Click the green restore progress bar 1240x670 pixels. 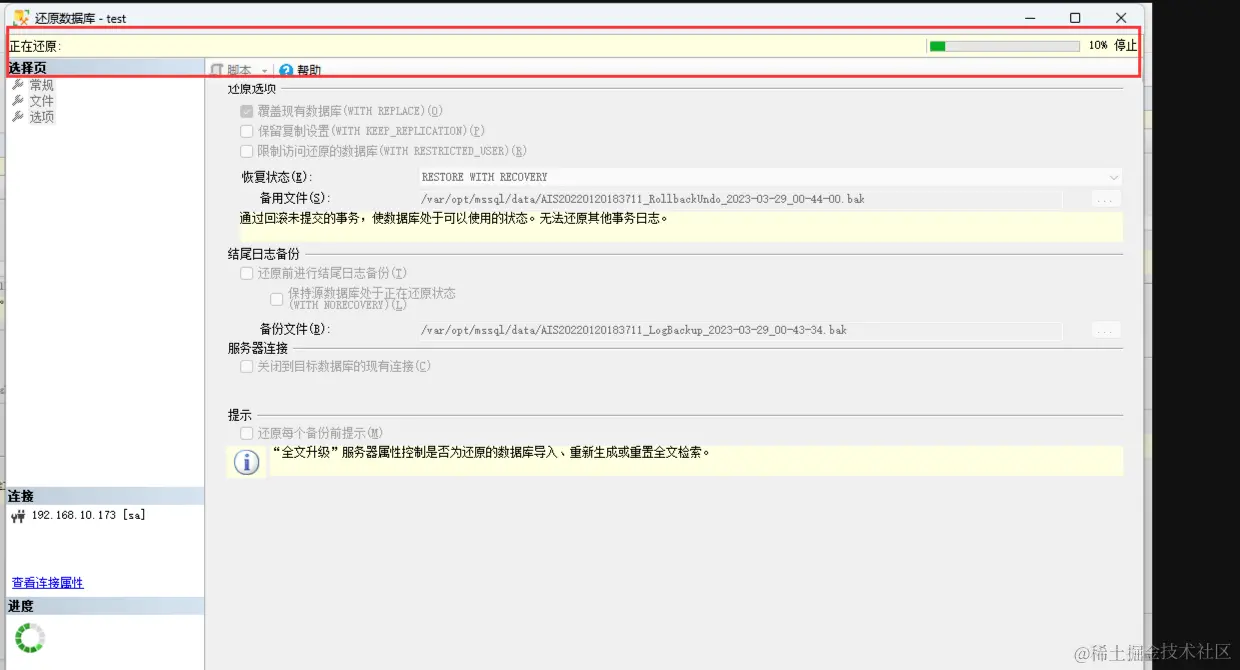[1004, 46]
